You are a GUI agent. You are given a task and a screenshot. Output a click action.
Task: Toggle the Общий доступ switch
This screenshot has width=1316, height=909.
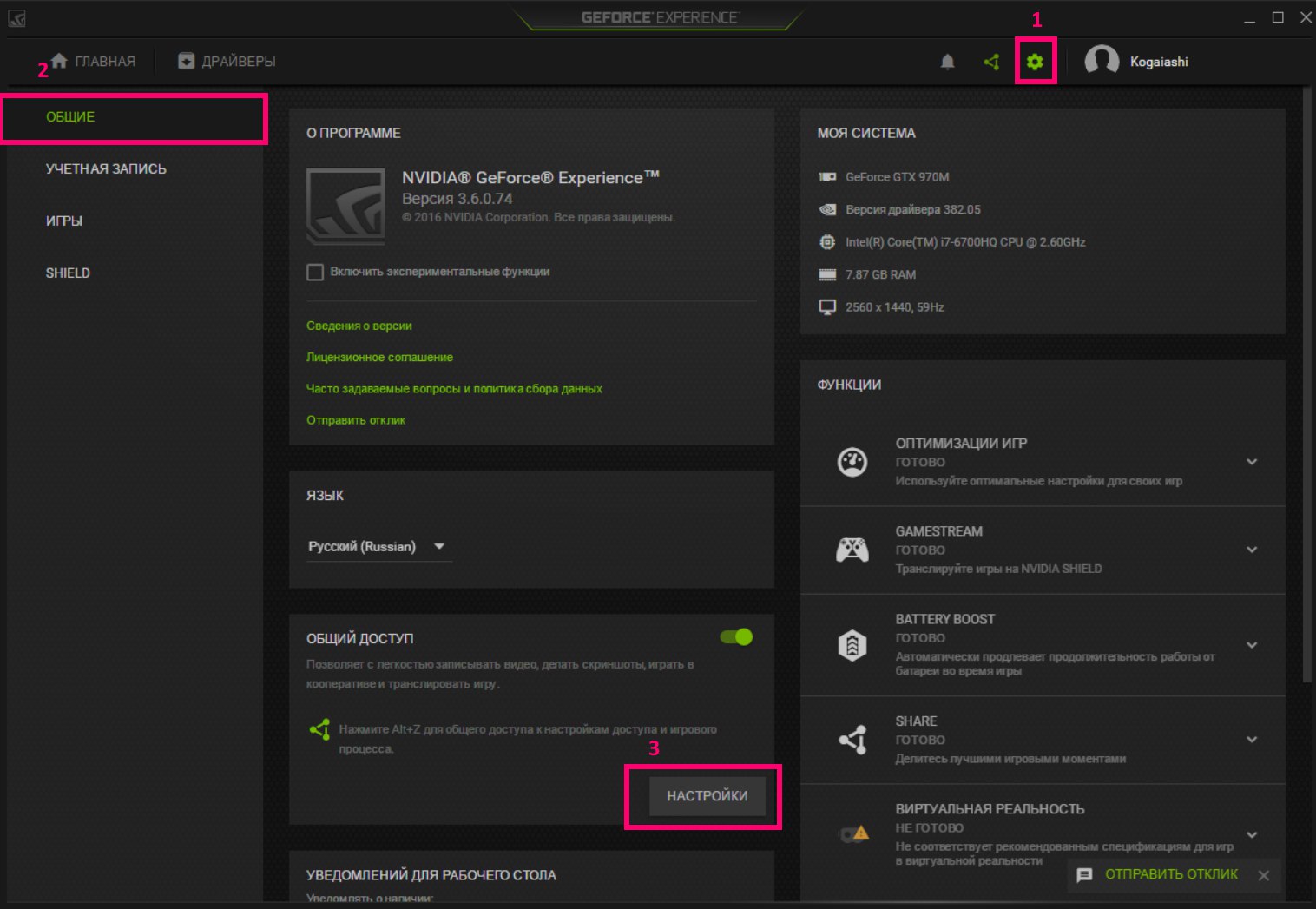click(x=736, y=637)
